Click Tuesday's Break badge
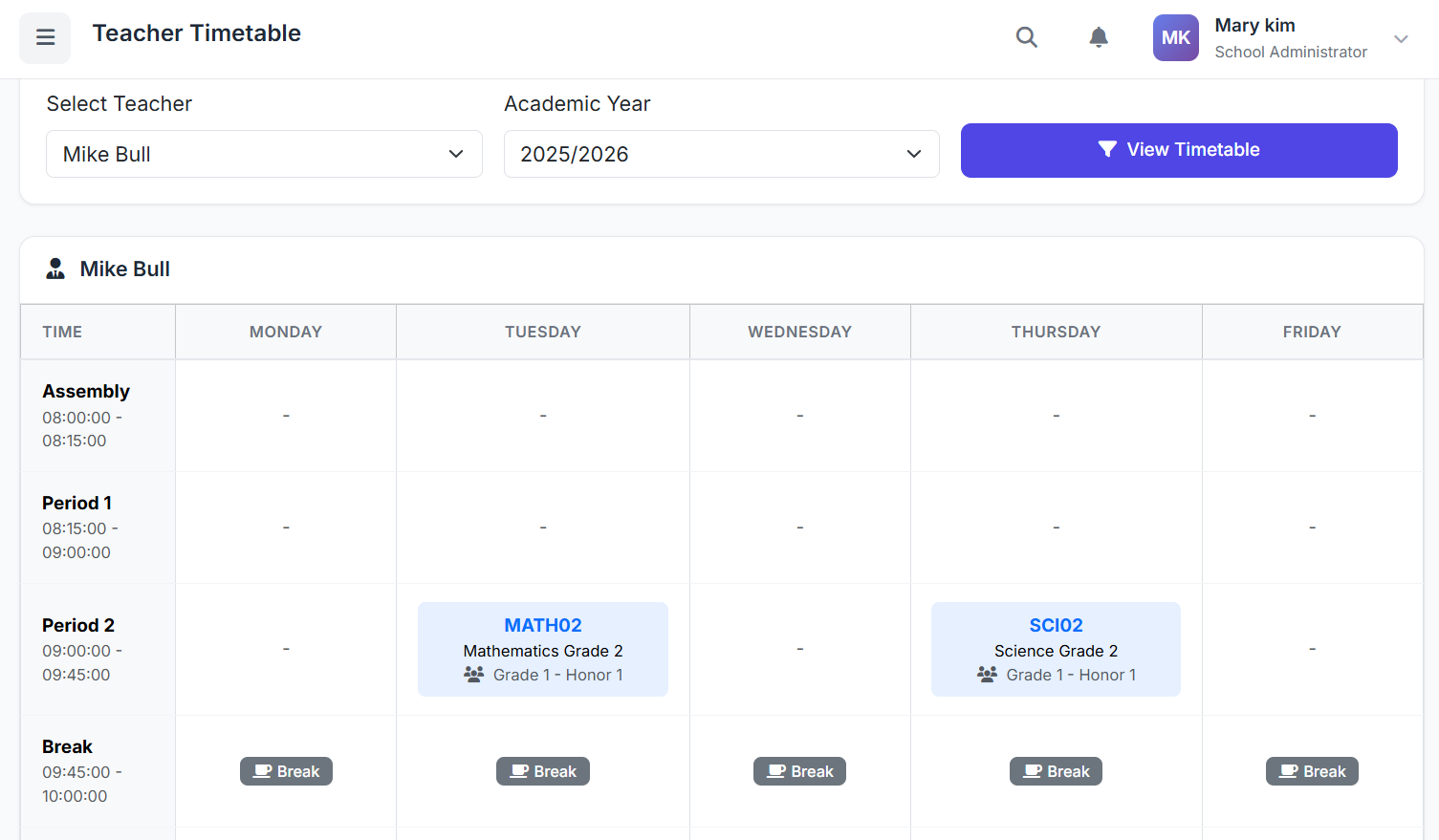Viewport: 1439px width, 840px height. (542, 771)
